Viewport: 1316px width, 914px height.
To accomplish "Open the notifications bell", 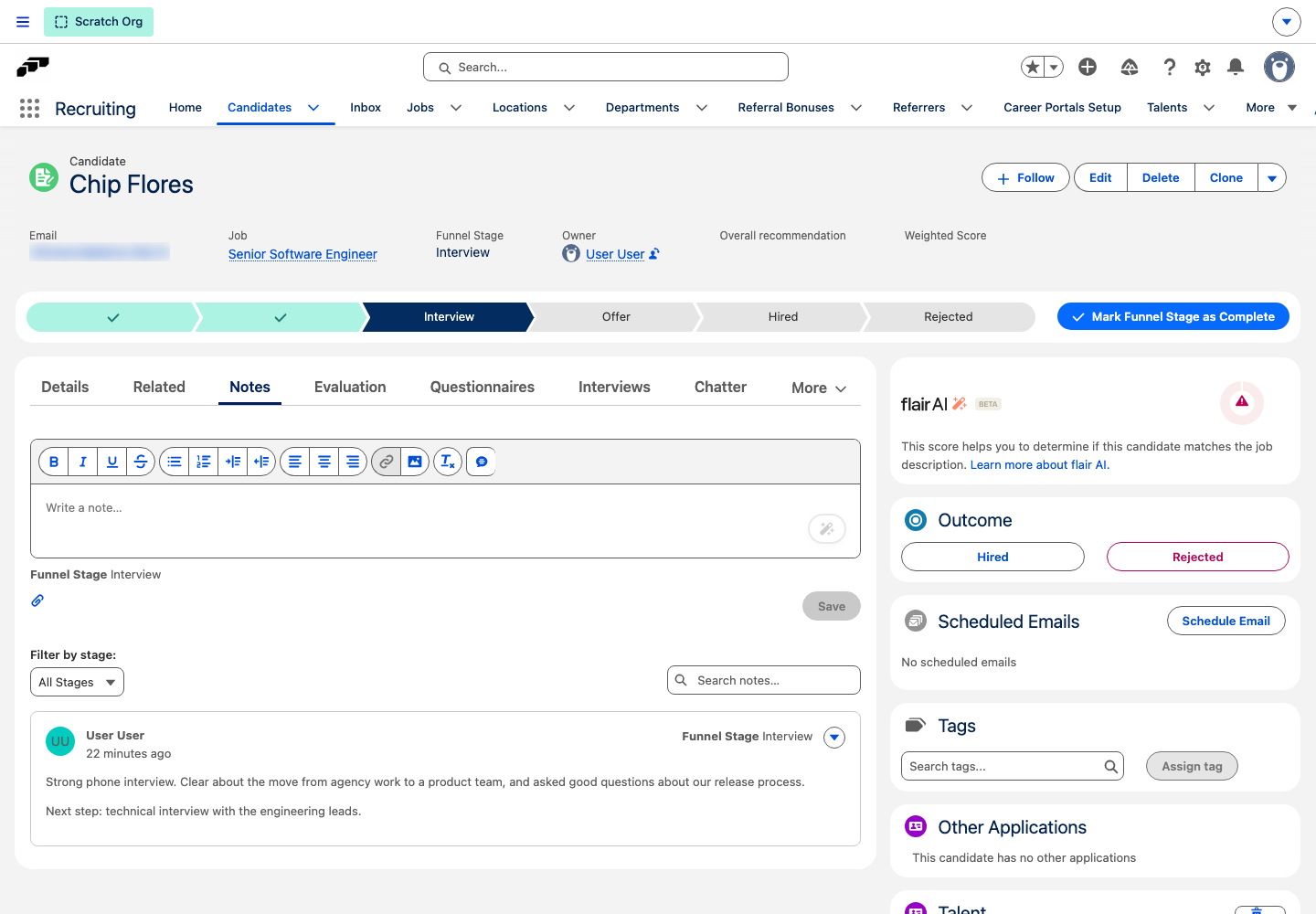I will (x=1236, y=67).
